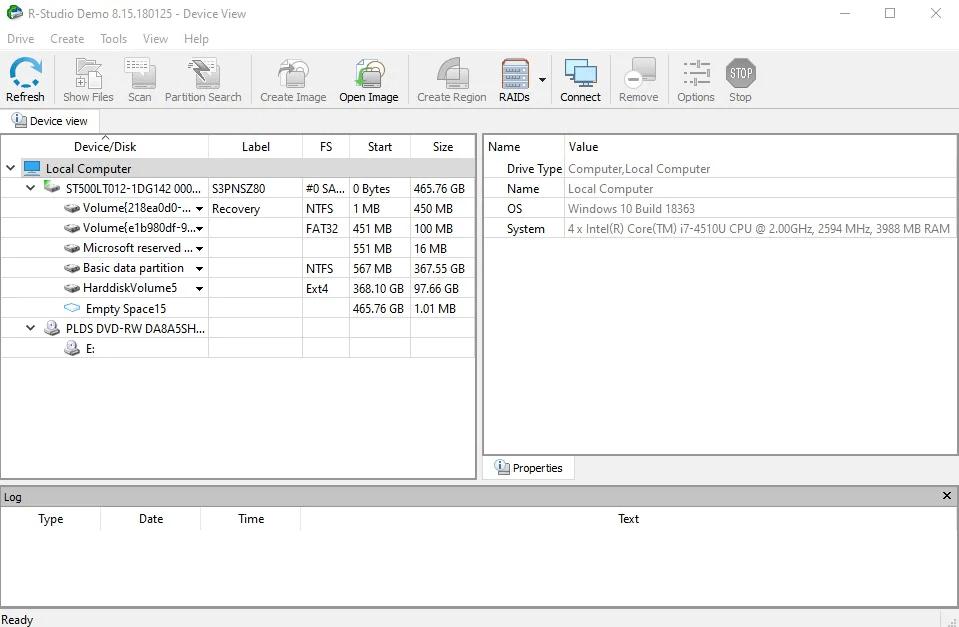Image resolution: width=959 pixels, height=627 pixels.
Task: Click the Volume{e1b980df partition icon
Action: [72, 228]
